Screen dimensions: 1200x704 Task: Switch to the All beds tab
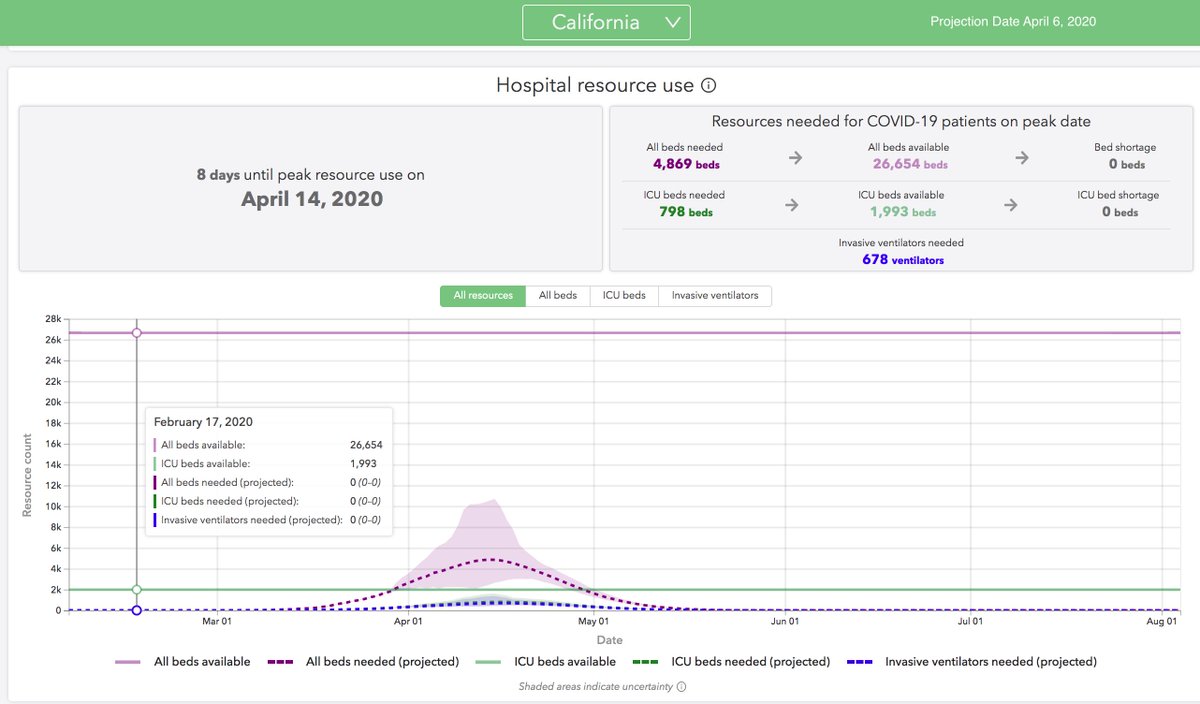558,296
